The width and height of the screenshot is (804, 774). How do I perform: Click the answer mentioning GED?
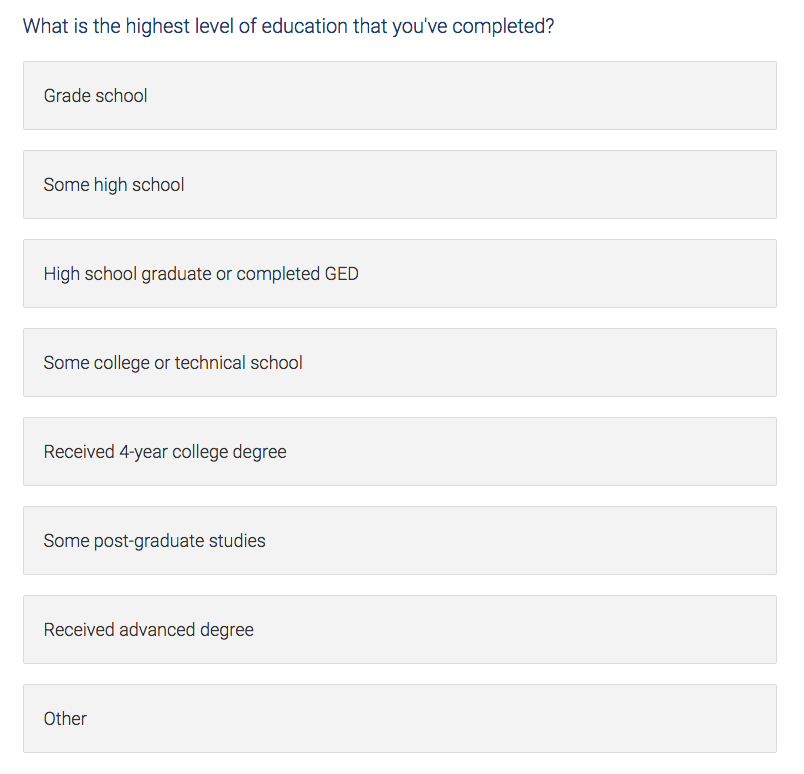click(400, 274)
